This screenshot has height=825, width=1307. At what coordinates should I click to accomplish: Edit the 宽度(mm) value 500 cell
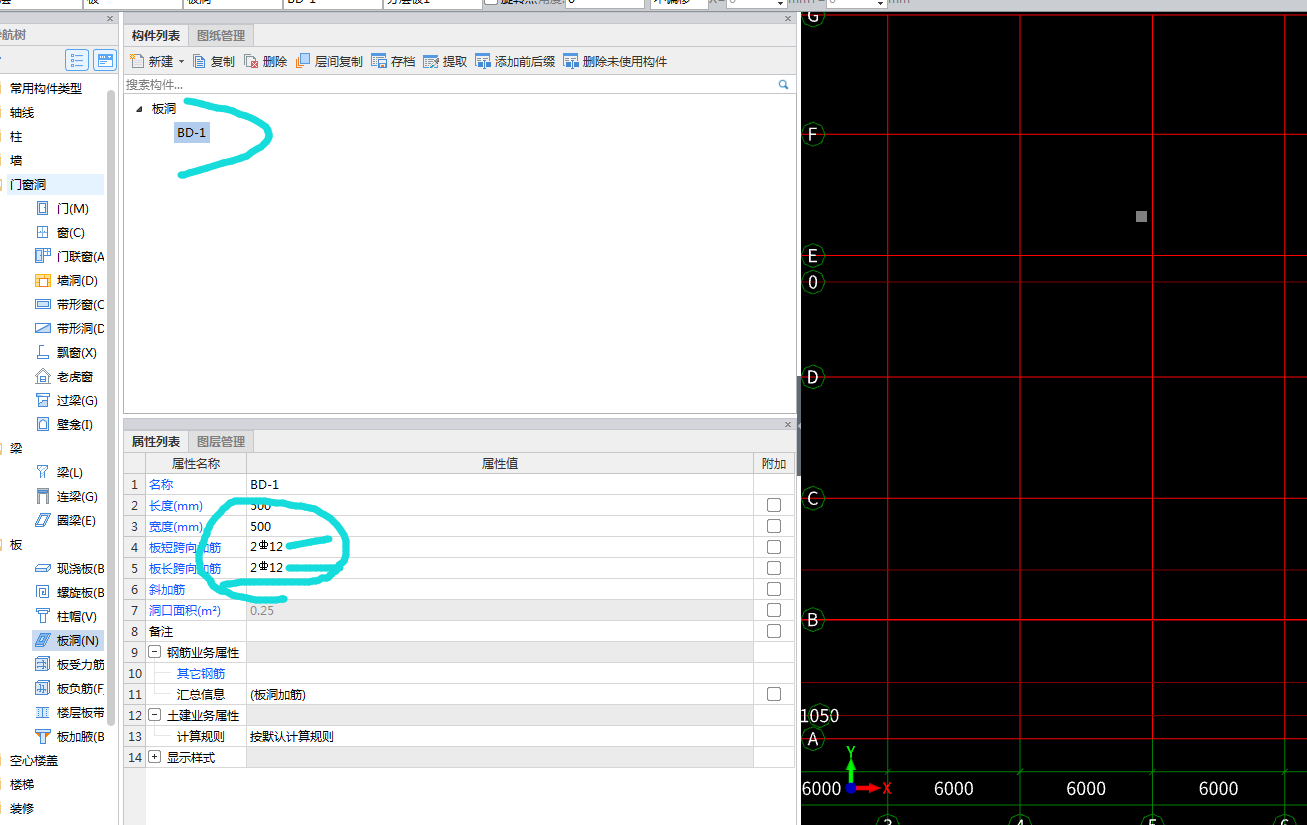tap(500, 526)
